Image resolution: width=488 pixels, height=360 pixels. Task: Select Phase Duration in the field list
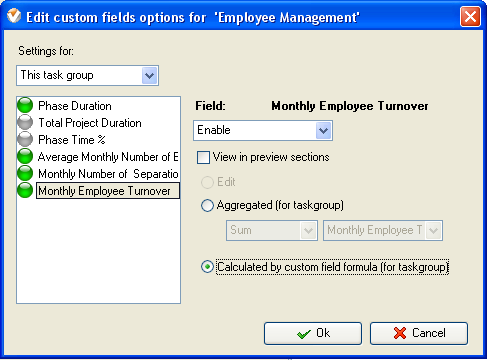[75, 106]
